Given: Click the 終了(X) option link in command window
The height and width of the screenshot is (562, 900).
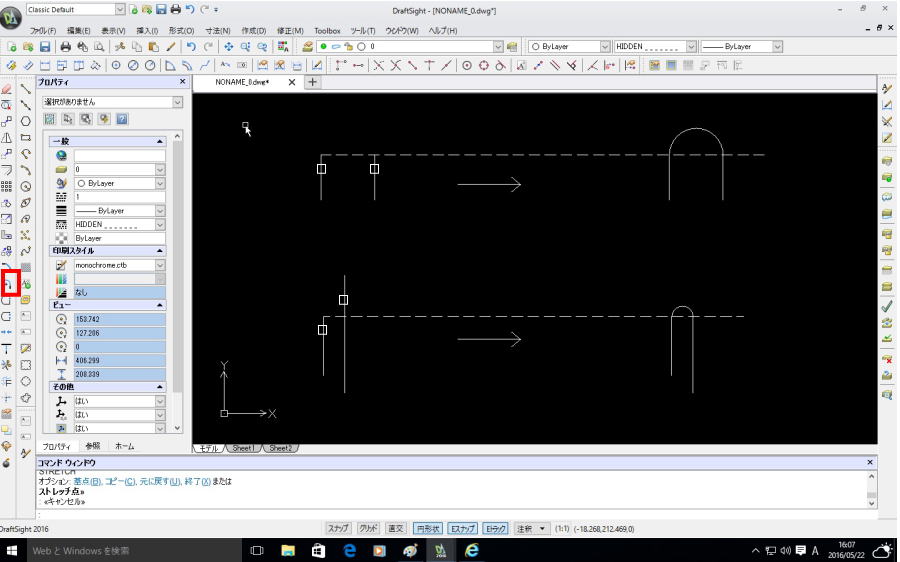Looking at the screenshot, I should coord(197,482).
